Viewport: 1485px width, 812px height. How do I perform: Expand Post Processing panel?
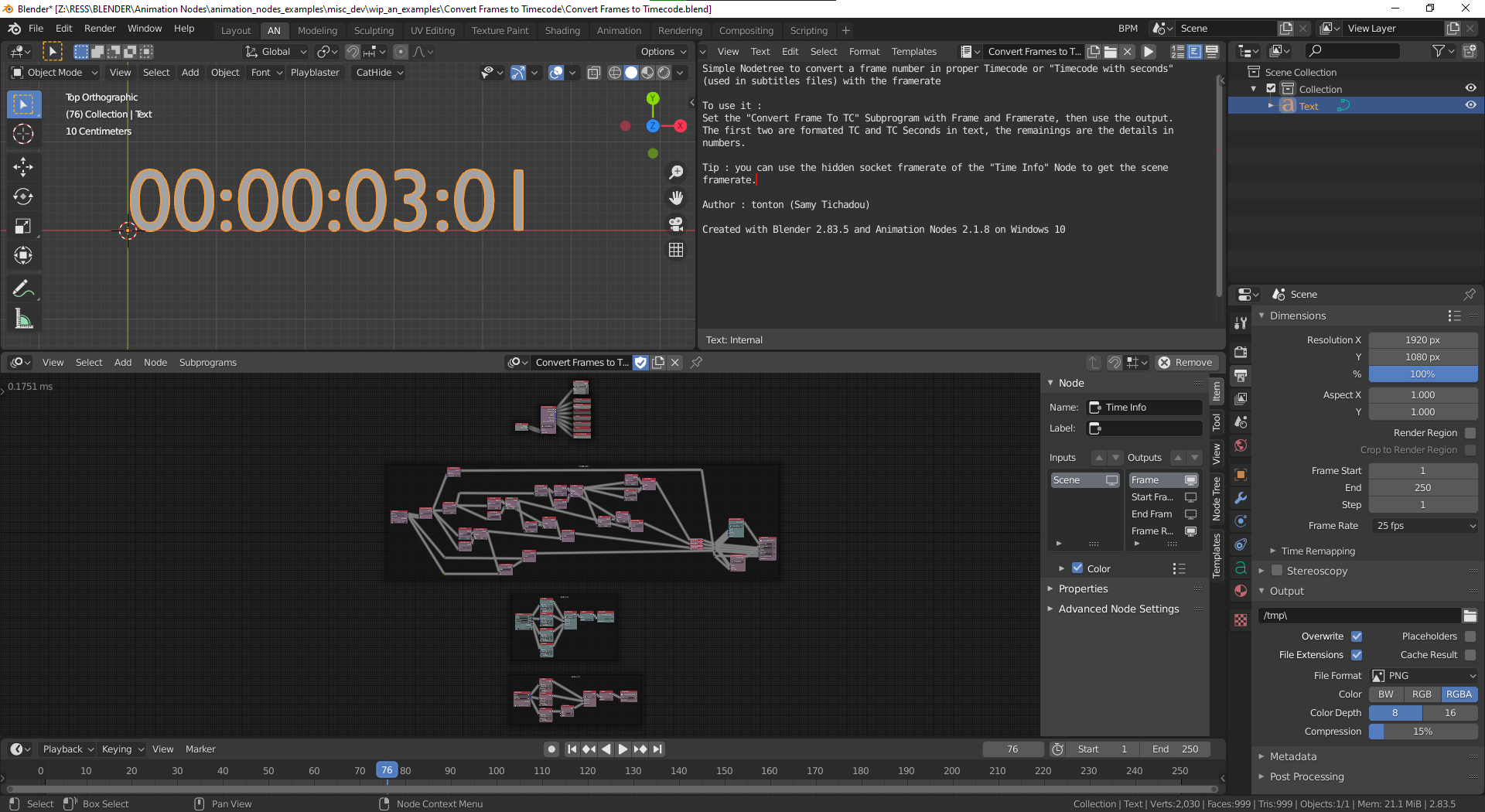tap(1306, 776)
